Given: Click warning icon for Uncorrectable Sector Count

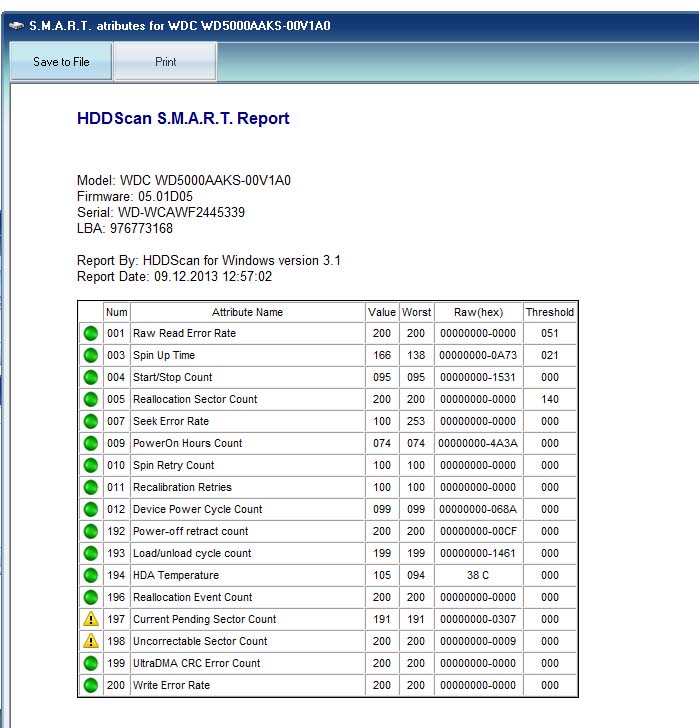Looking at the screenshot, I should click(91, 641).
